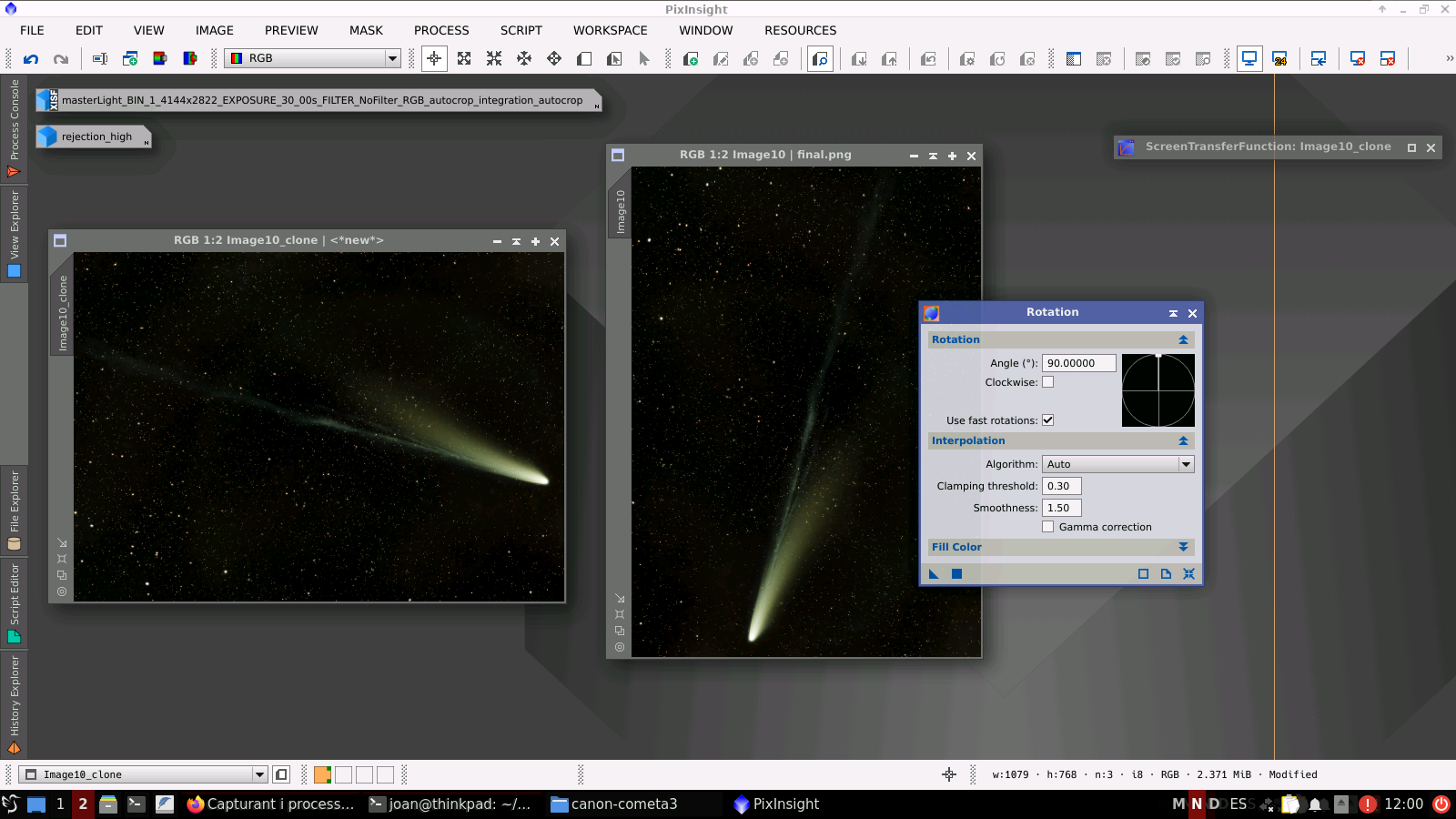Click the Angle input field
Screen dimensions: 1456x819
(x=1078, y=363)
